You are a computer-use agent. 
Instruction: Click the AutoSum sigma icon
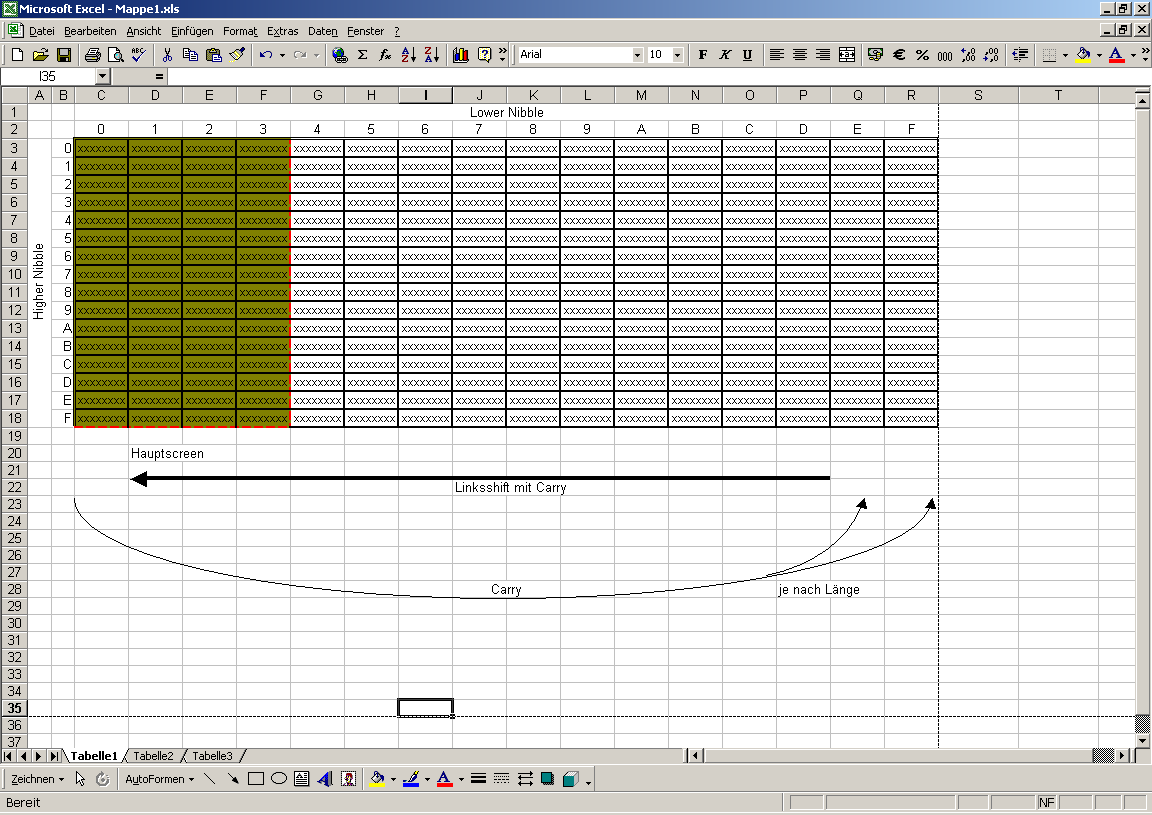362,54
